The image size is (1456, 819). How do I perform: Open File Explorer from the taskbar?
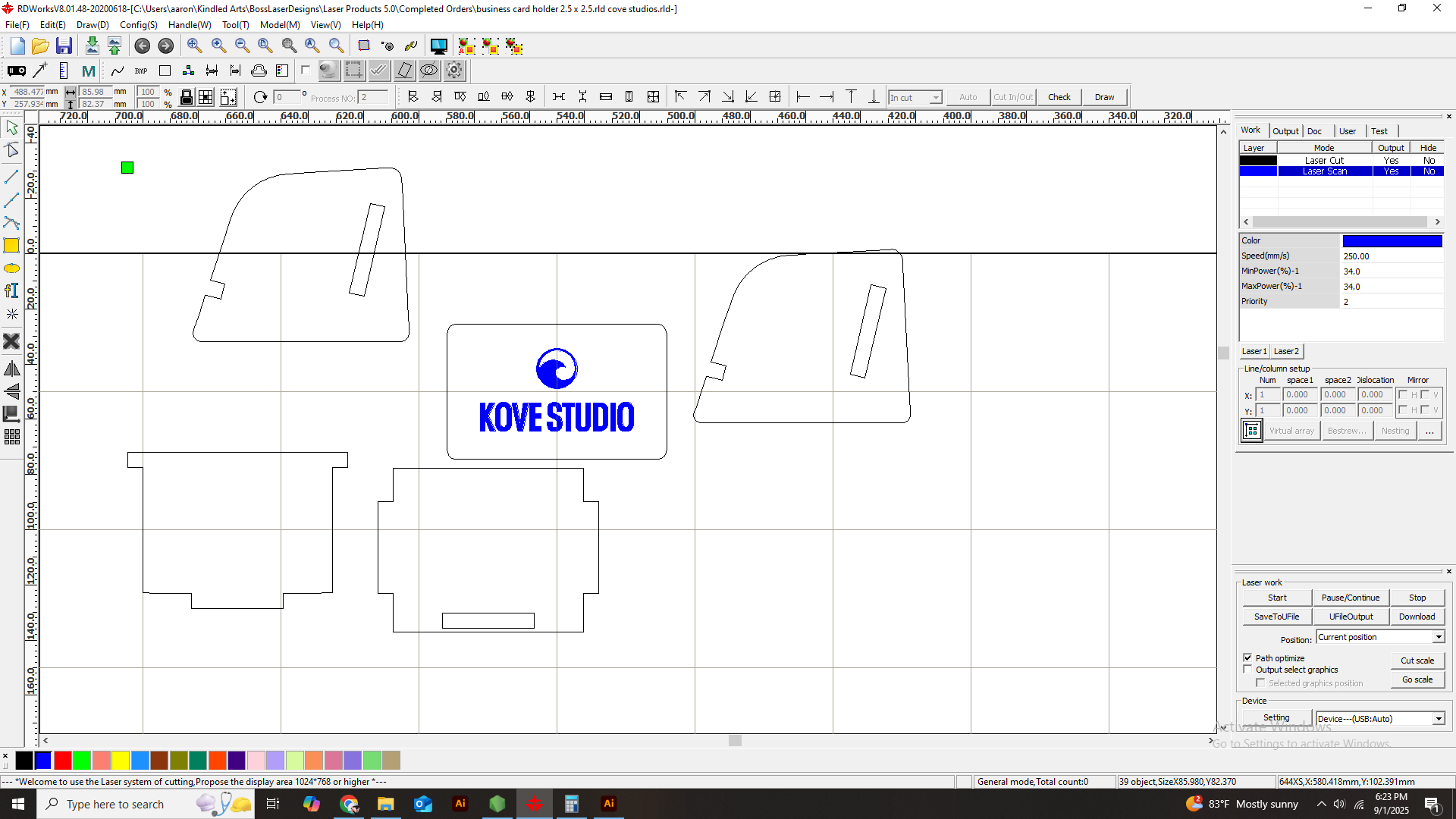[x=386, y=804]
